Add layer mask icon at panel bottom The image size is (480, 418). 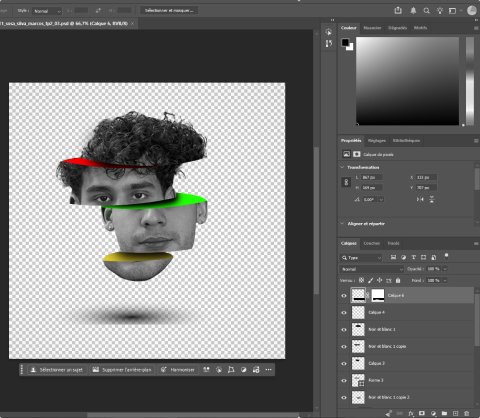pos(422,414)
